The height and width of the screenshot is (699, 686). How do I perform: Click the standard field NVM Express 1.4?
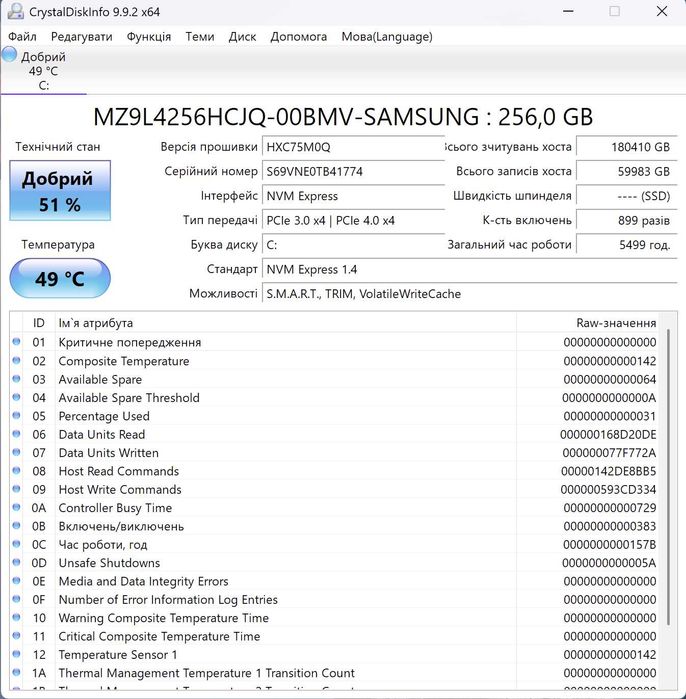(x=469, y=270)
